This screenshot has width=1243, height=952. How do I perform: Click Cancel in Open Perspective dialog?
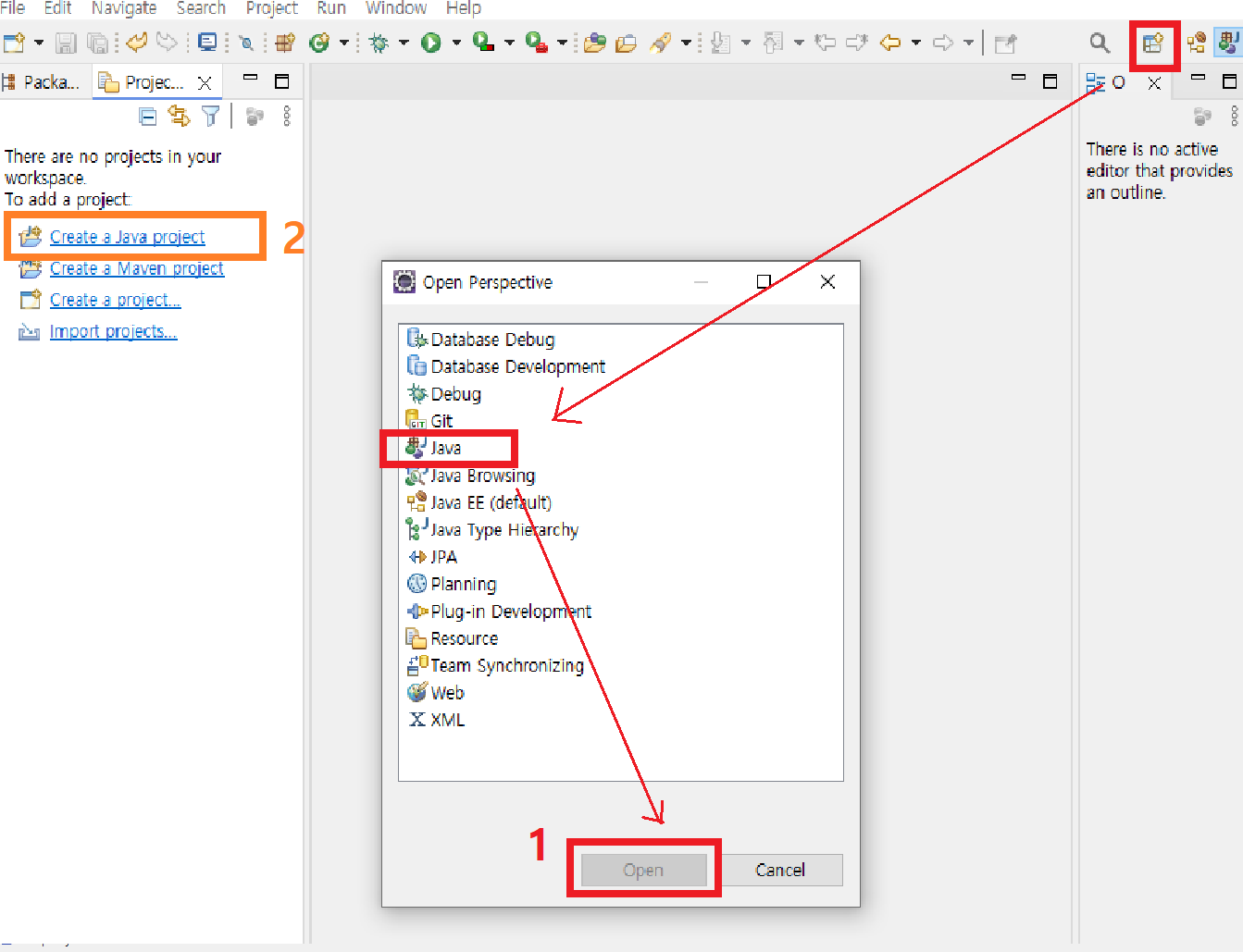(780, 870)
